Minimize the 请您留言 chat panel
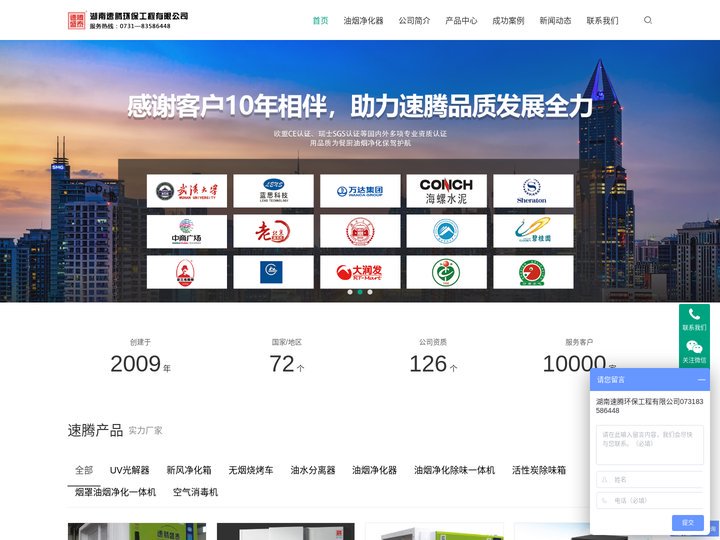720x540 pixels. (701, 380)
